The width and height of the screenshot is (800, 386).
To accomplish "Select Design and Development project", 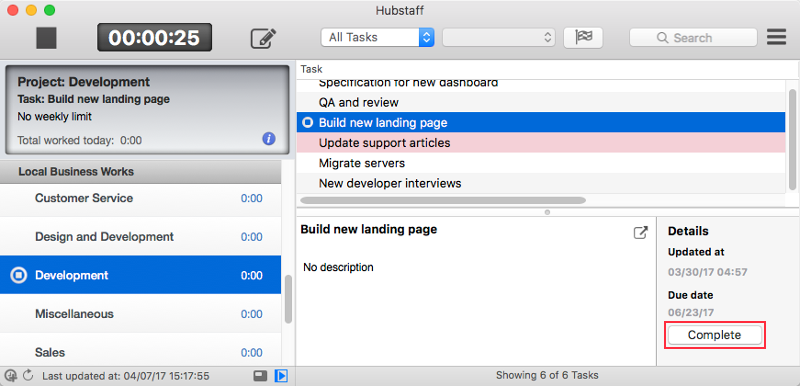I will [x=140, y=237].
